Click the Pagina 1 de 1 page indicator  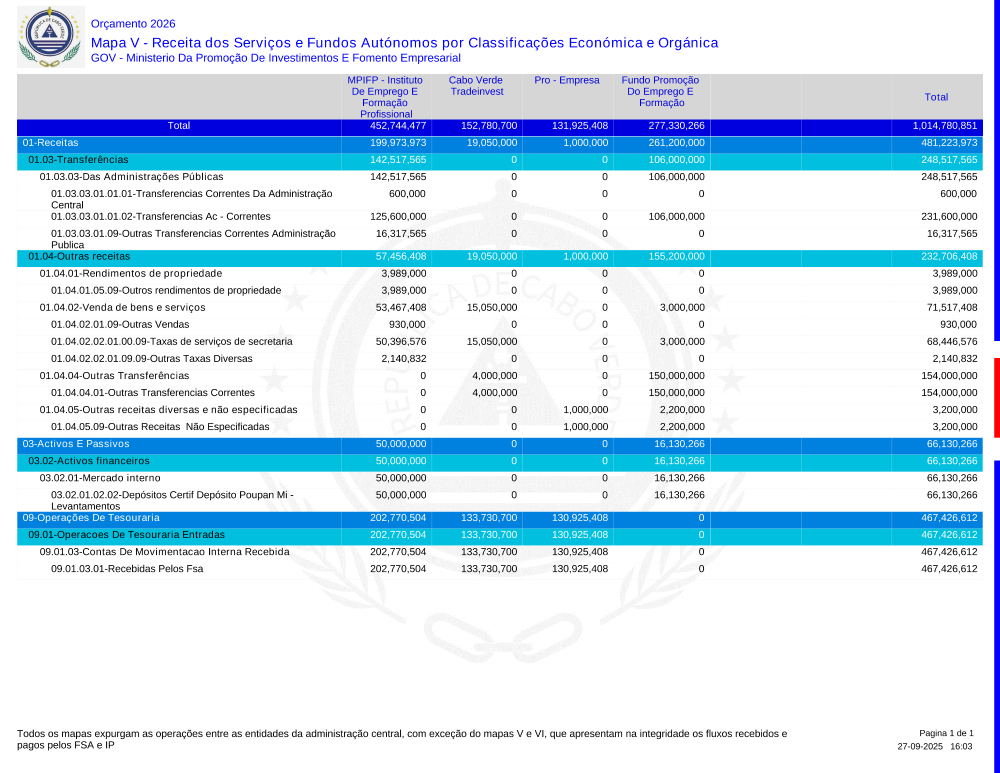pyautogui.click(x=945, y=733)
